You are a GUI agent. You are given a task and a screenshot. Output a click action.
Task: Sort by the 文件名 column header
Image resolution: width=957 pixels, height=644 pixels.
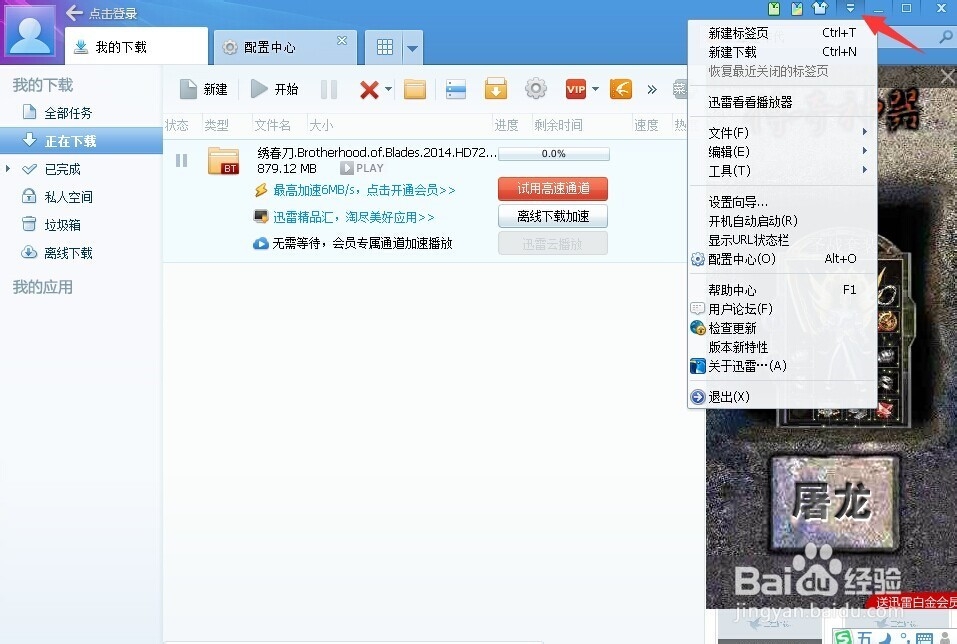pos(272,125)
